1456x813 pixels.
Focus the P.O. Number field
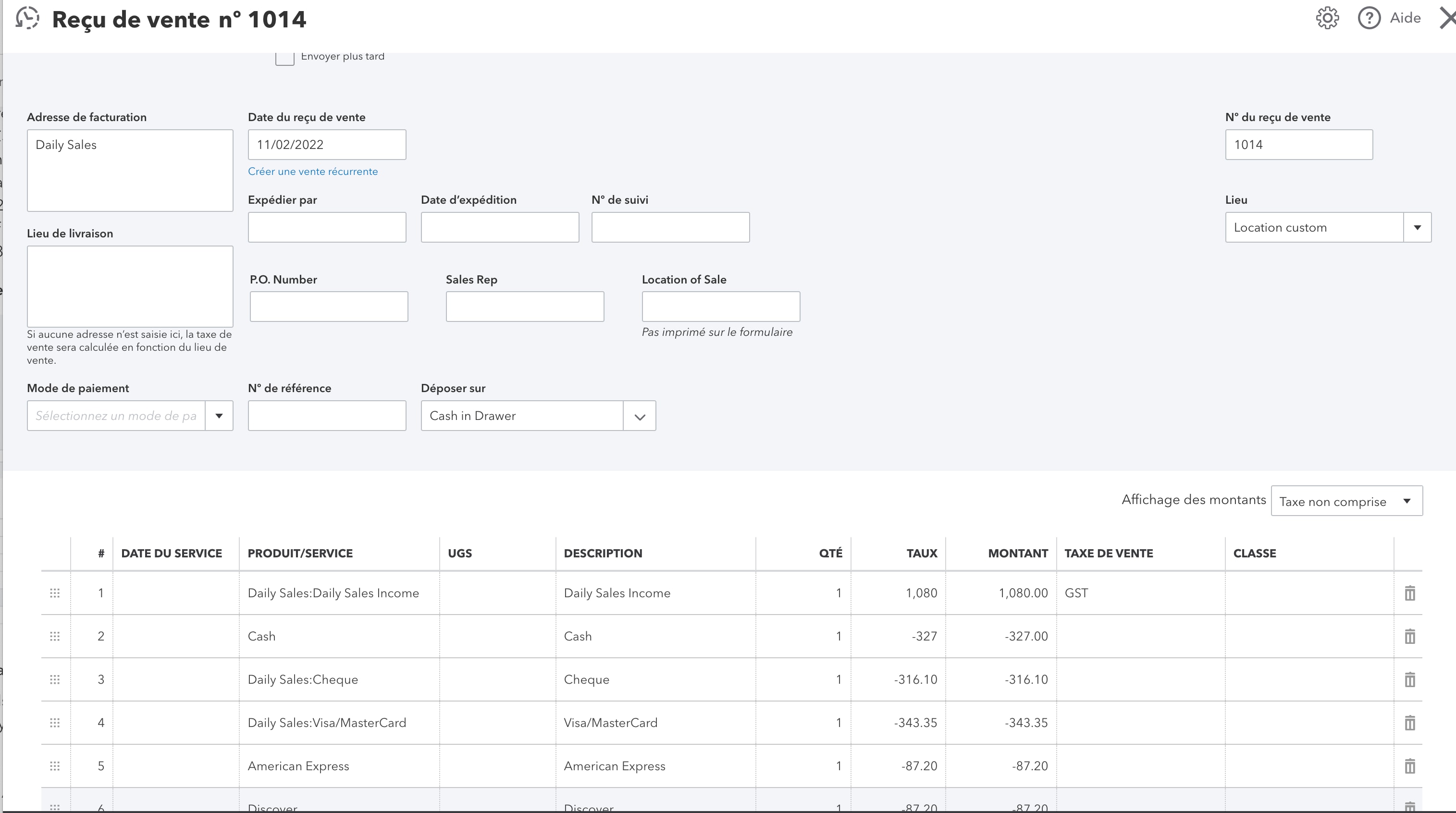tap(329, 307)
